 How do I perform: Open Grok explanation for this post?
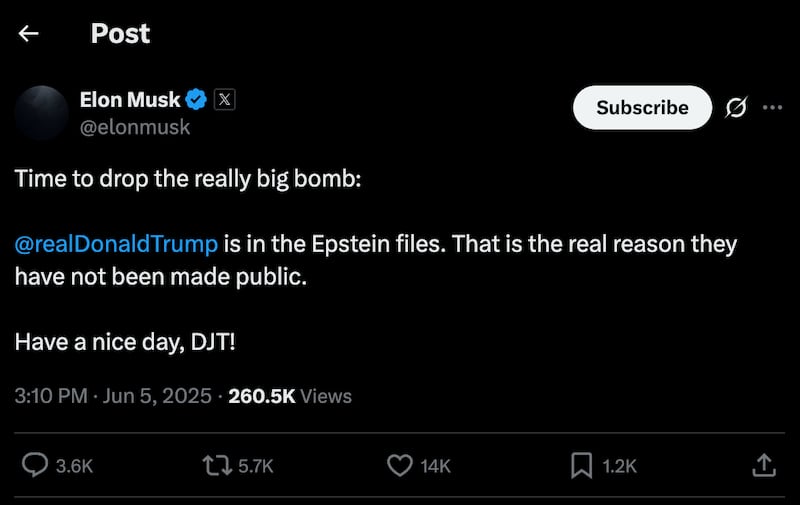(736, 107)
